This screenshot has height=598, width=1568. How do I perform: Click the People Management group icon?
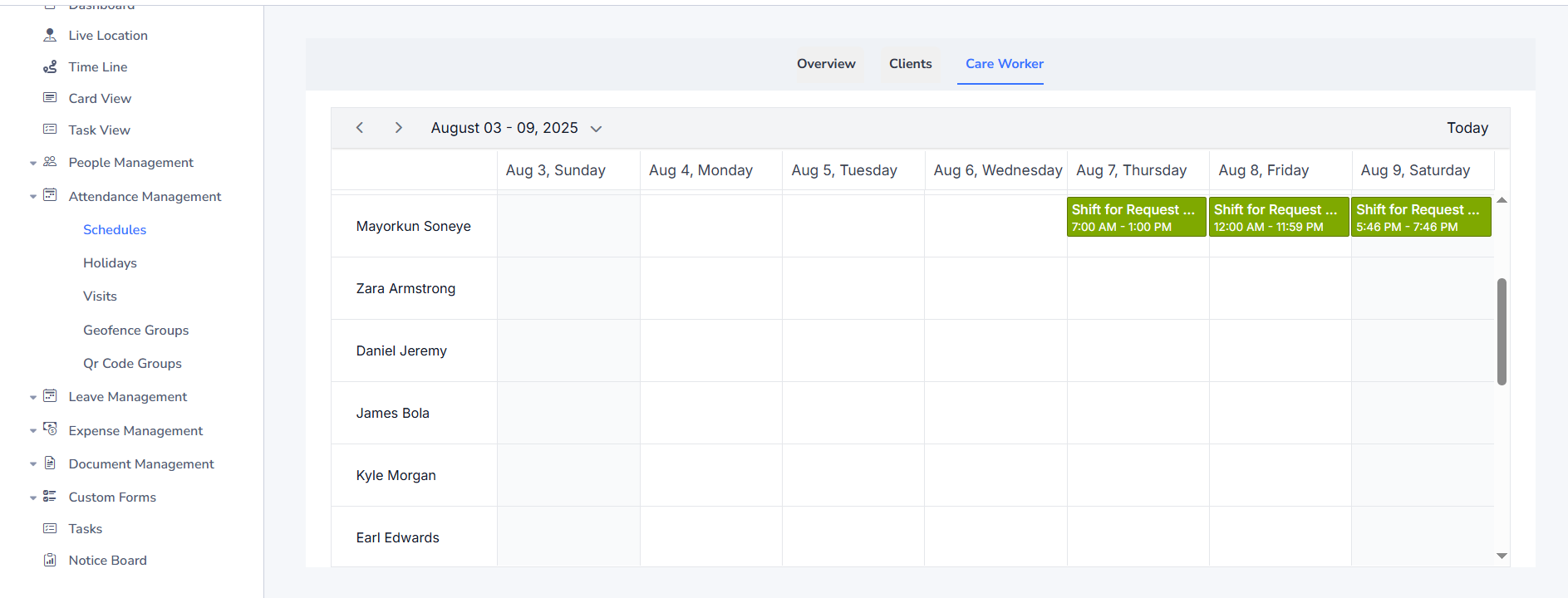50,162
